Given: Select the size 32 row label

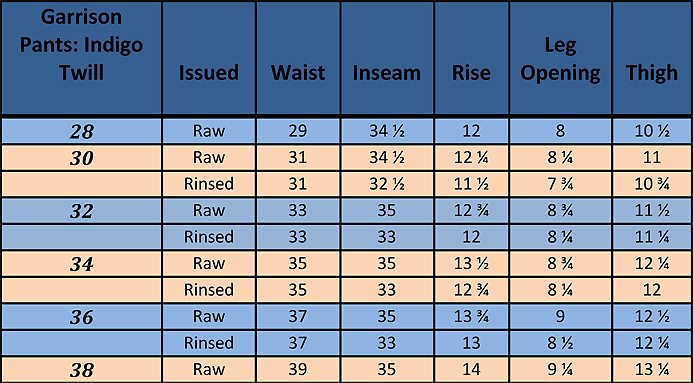Looking at the screenshot, I should [x=81, y=211].
